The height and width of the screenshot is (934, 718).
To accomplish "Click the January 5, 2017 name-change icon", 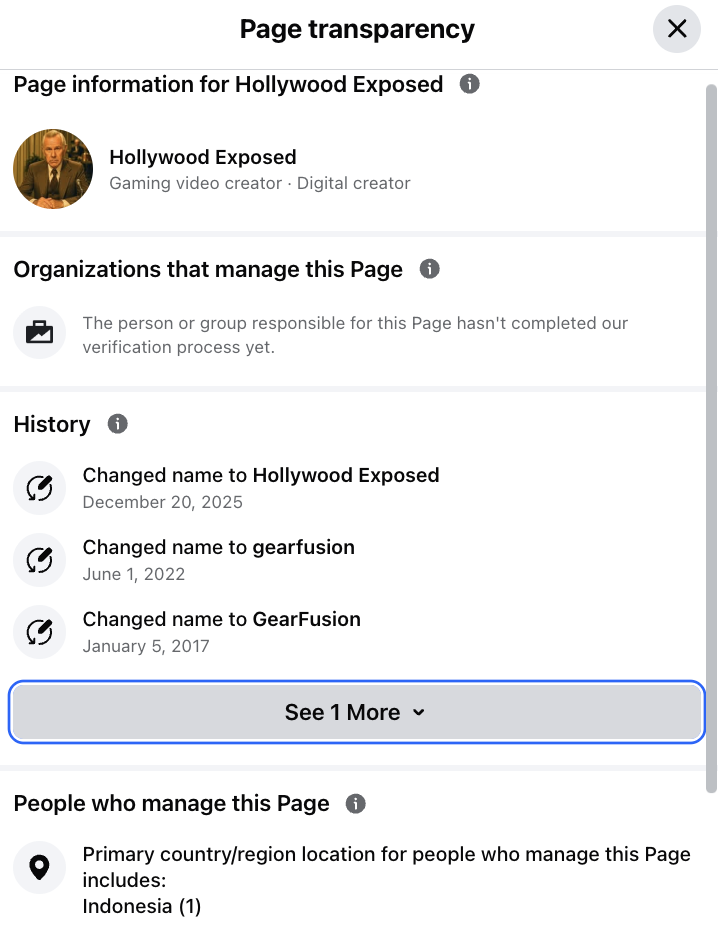I will point(40,632).
